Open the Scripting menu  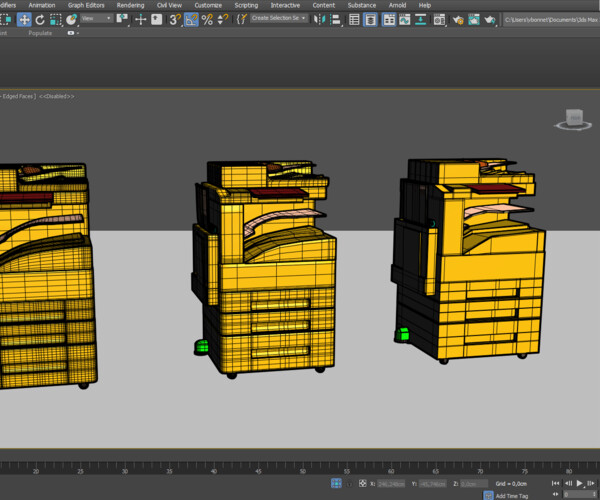(x=246, y=5)
